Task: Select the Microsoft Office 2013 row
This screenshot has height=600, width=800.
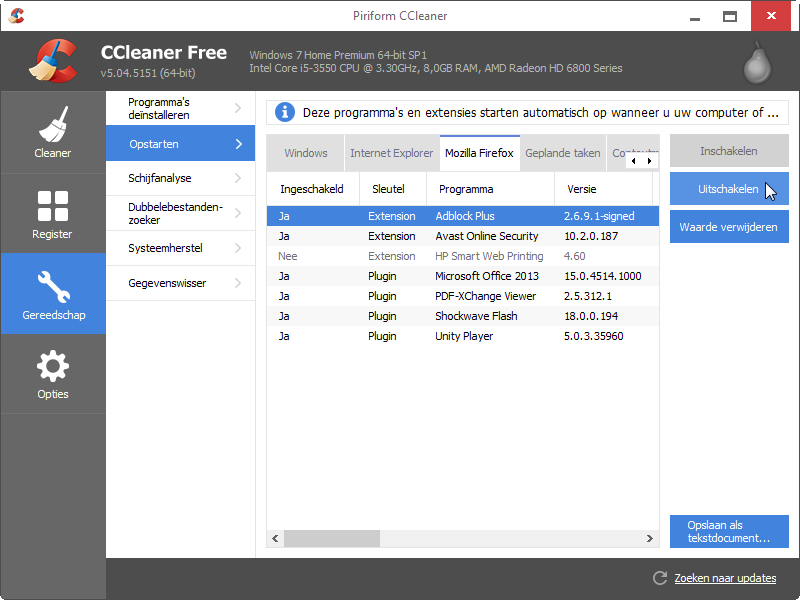Action: 463,276
